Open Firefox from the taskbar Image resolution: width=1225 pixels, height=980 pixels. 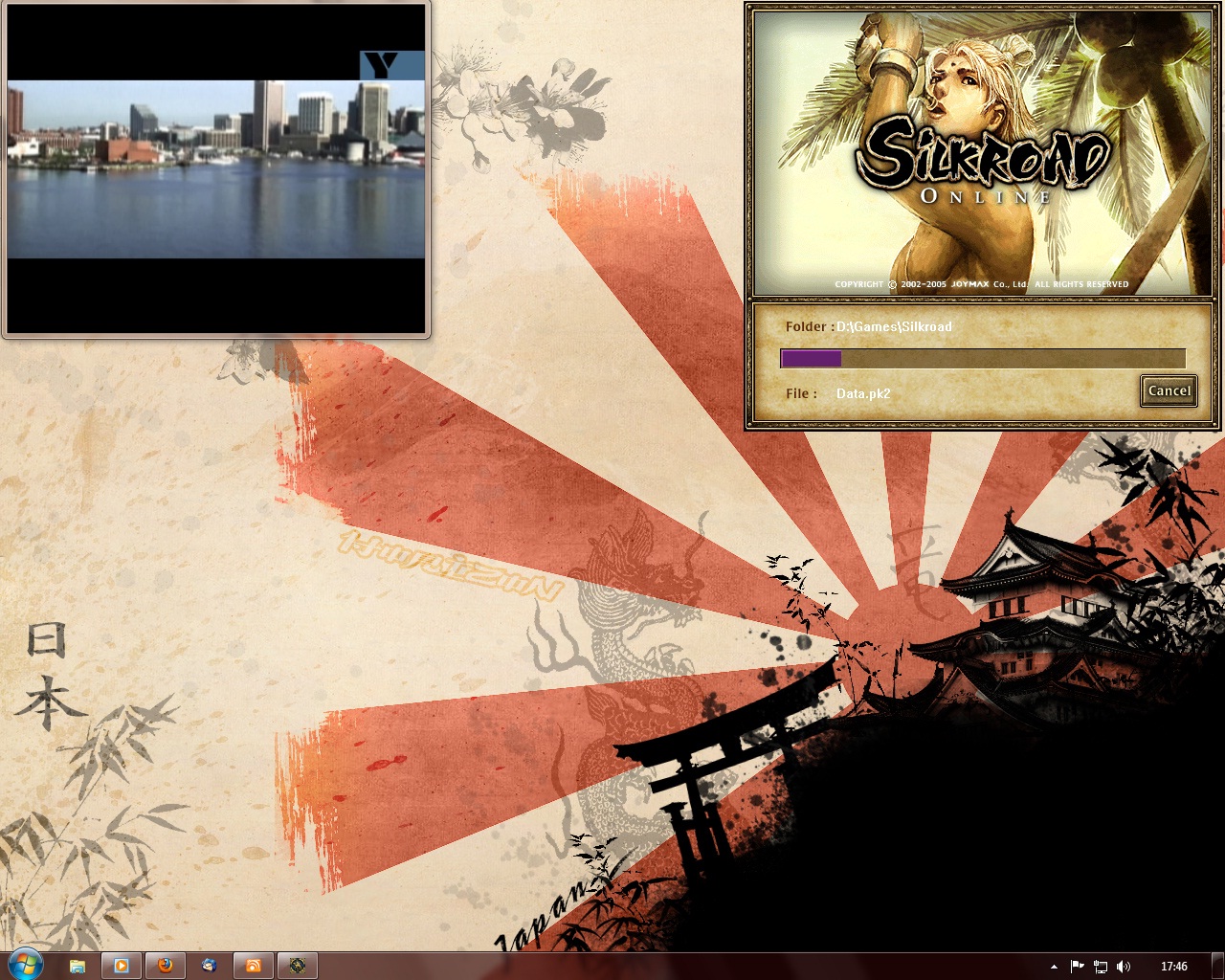(x=166, y=966)
